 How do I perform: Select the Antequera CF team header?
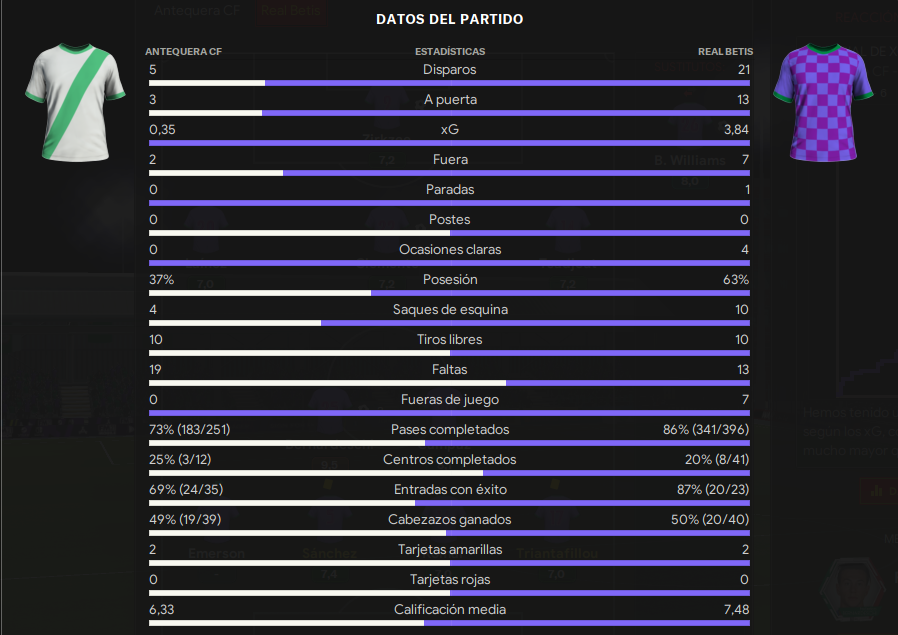click(x=183, y=52)
